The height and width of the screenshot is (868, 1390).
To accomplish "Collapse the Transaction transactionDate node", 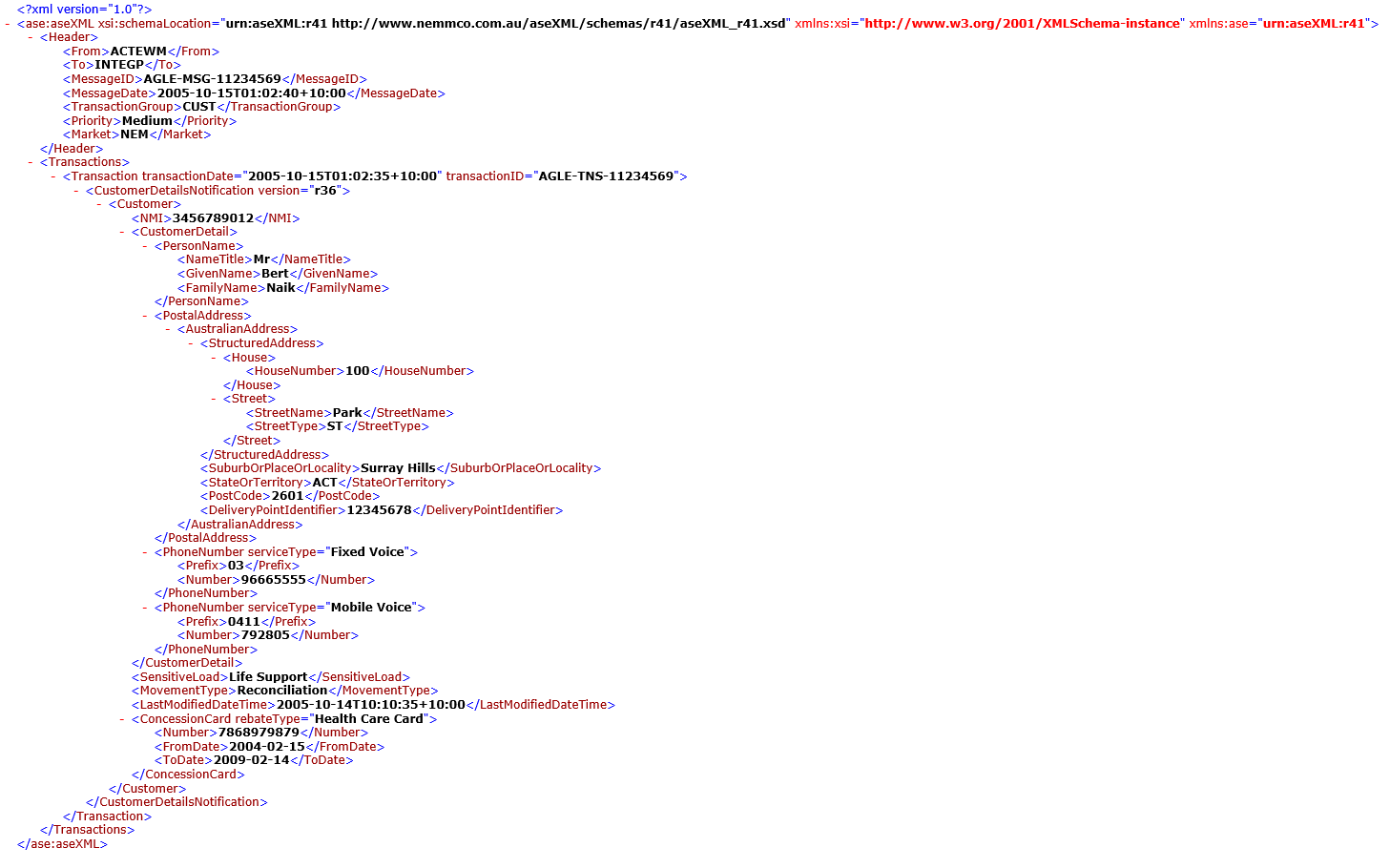I will point(53,176).
